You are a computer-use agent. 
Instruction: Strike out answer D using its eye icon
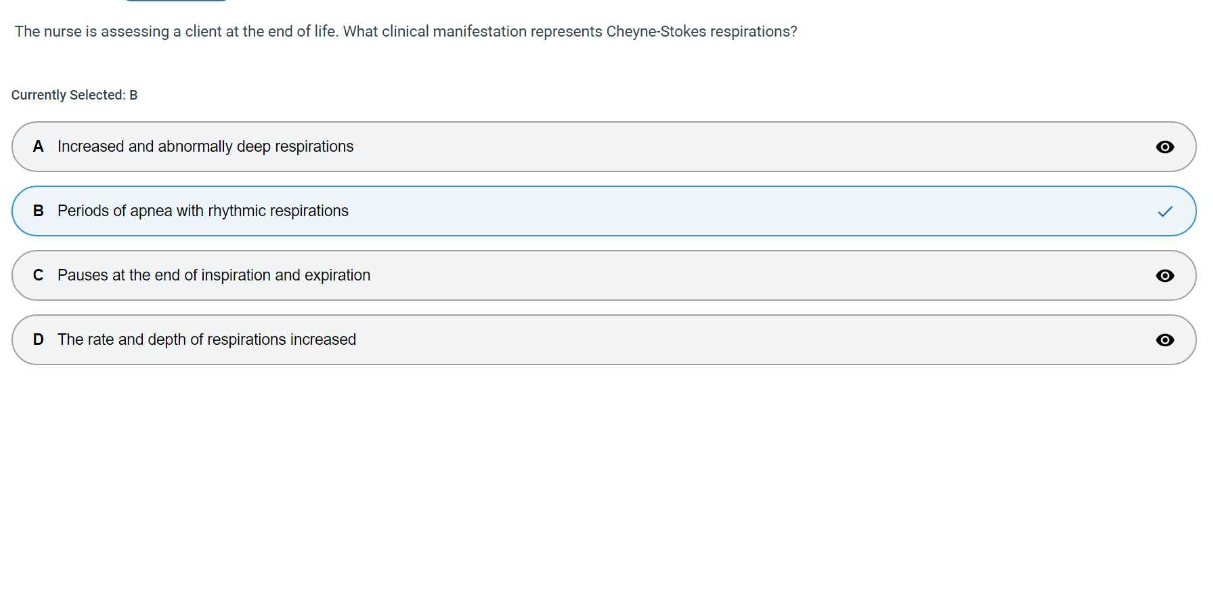1164,340
